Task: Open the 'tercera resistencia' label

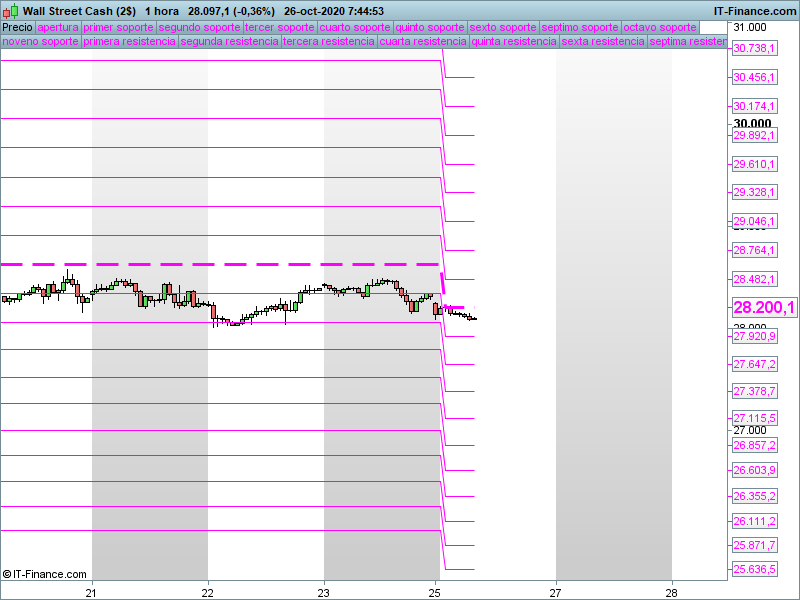Action: pyautogui.click(x=328, y=42)
